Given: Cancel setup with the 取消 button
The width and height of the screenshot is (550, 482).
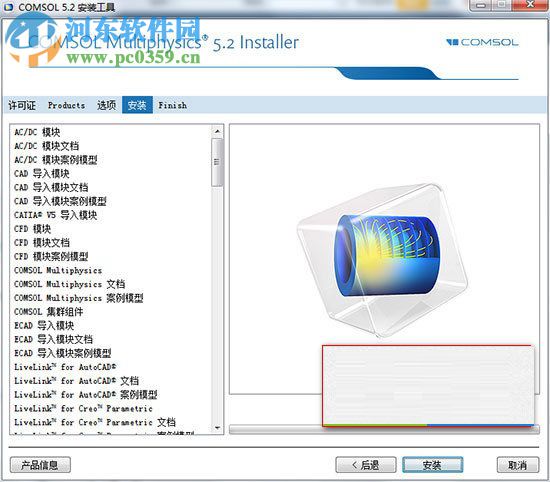Looking at the screenshot, I should coord(518,465).
